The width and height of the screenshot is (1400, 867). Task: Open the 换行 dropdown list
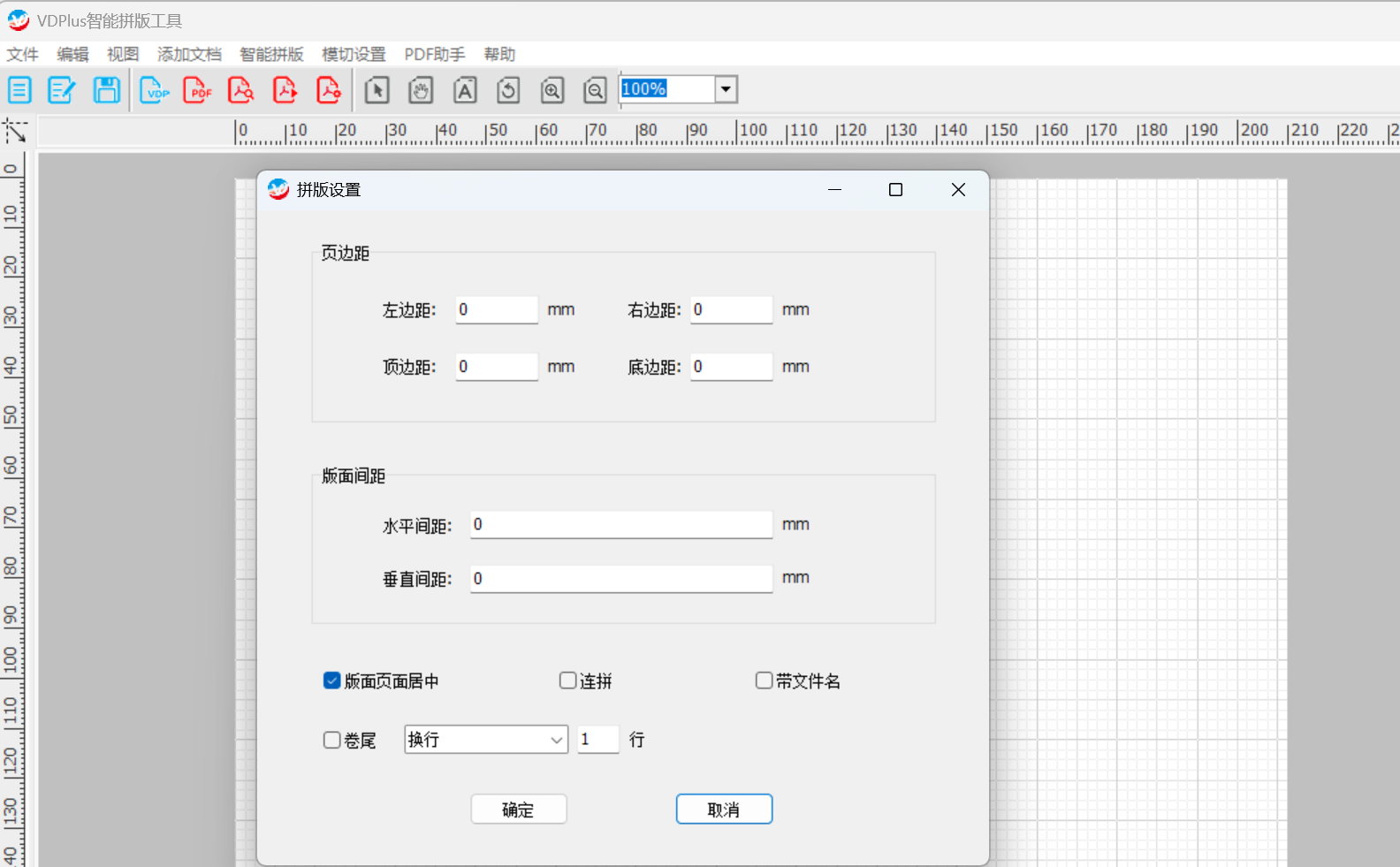(486, 739)
